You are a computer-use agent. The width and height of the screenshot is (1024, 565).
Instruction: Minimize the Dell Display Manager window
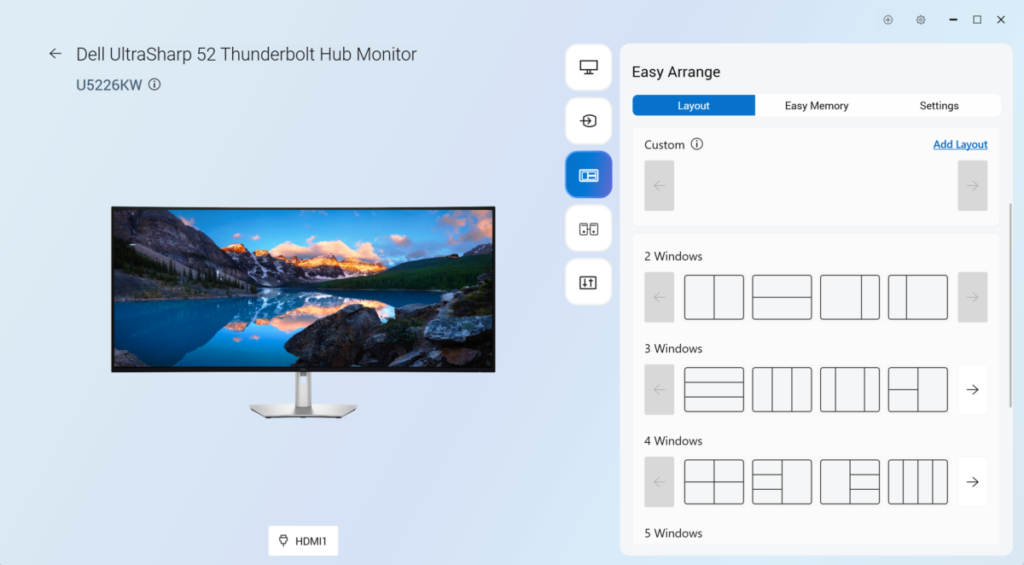(x=953, y=20)
